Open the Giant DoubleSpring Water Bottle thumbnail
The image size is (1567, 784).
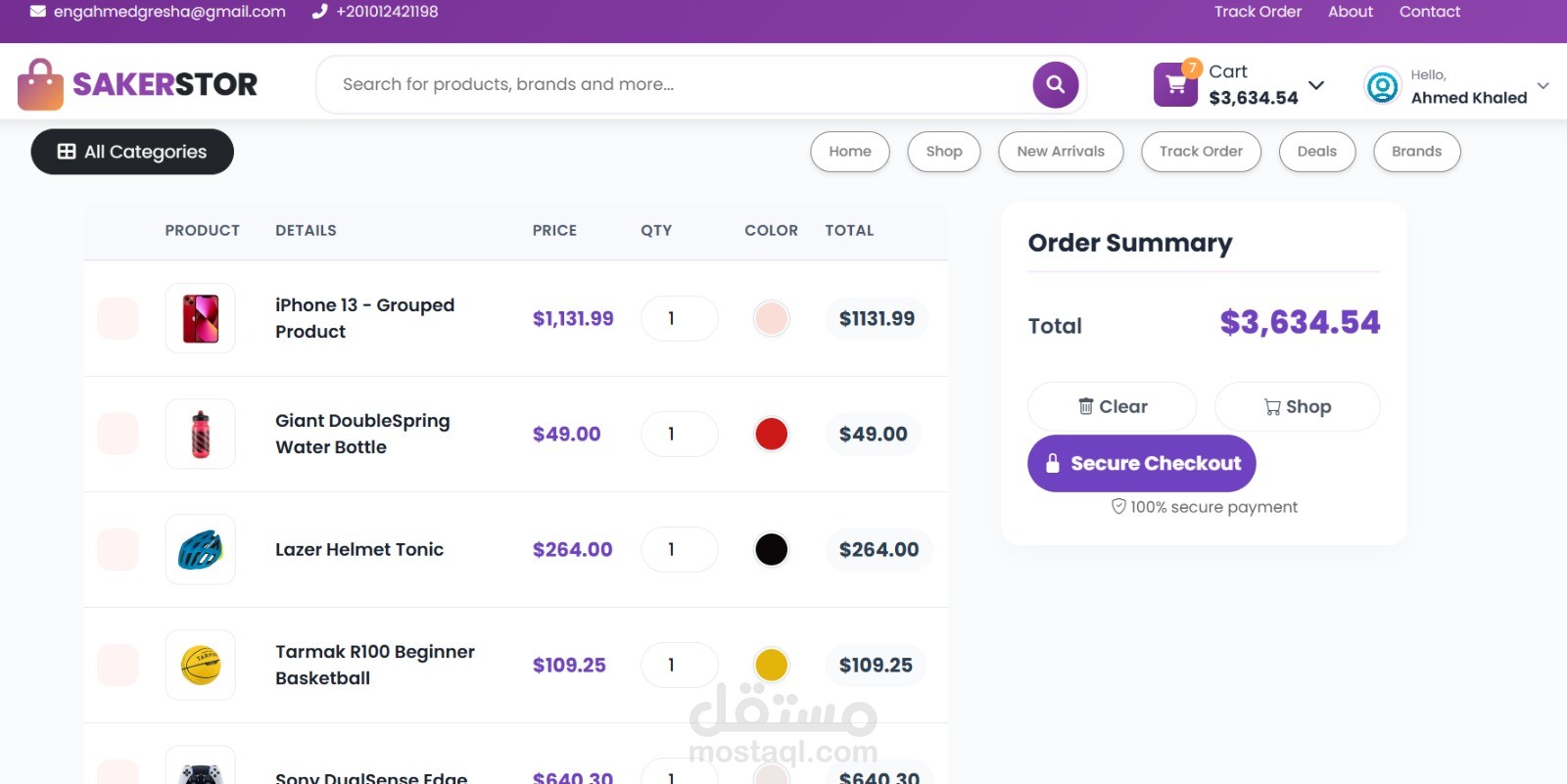click(201, 434)
